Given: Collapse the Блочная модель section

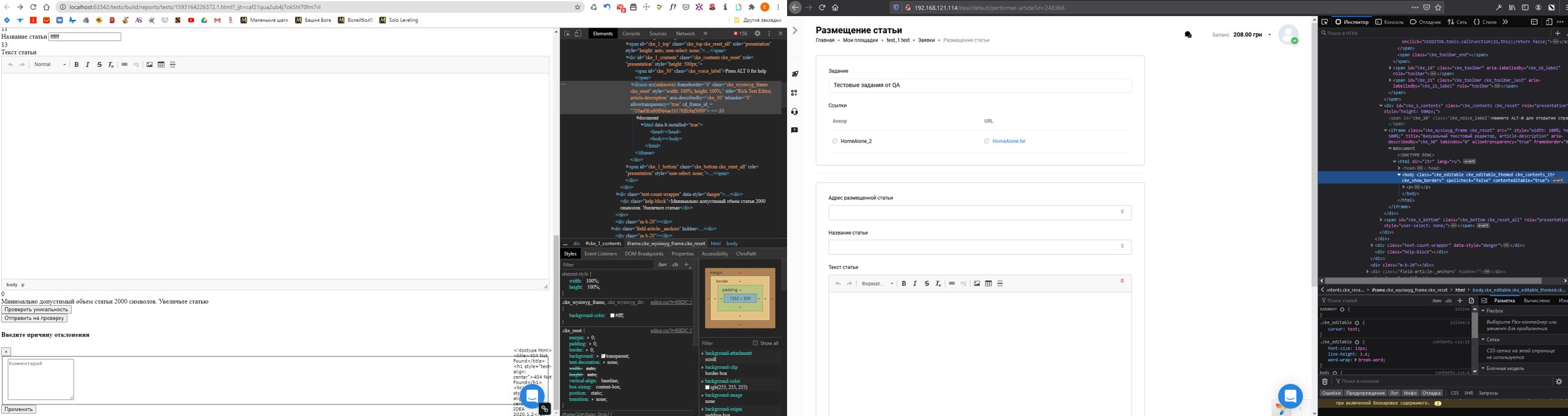Looking at the screenshot, I should click(1483, 369).
